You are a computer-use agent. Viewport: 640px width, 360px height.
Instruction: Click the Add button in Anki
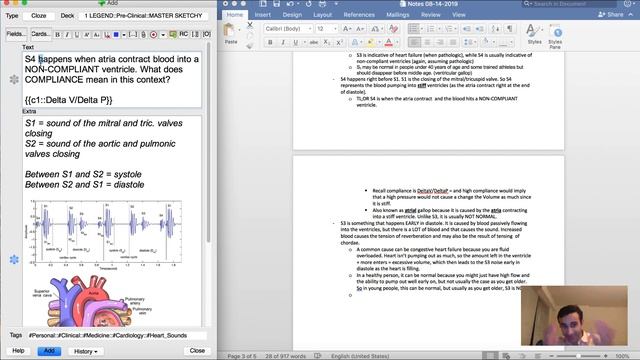tap(49, 351)
